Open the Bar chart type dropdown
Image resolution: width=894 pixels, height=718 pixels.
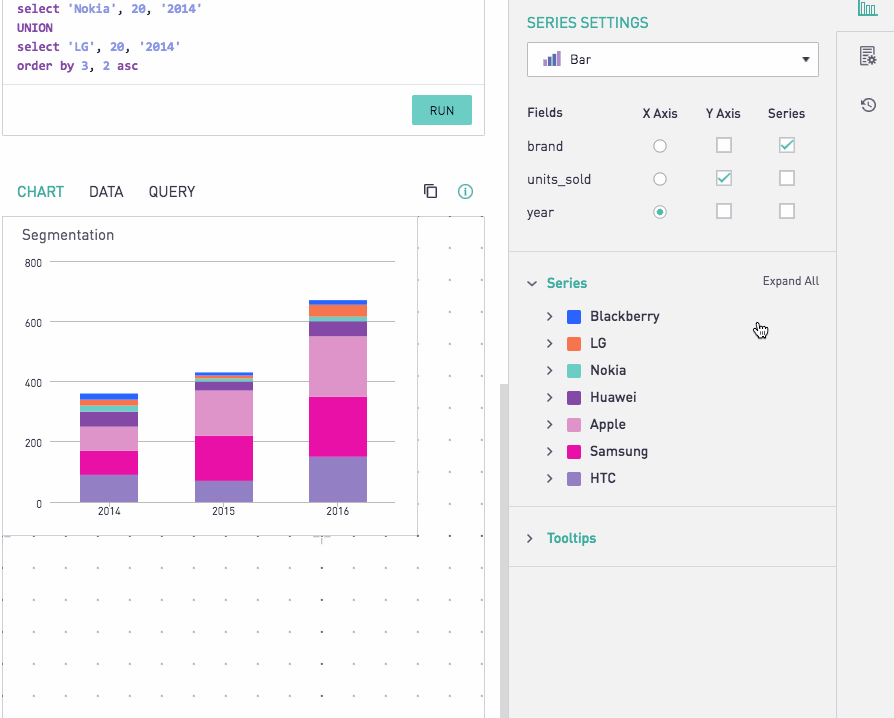click(x=673, y=59)
